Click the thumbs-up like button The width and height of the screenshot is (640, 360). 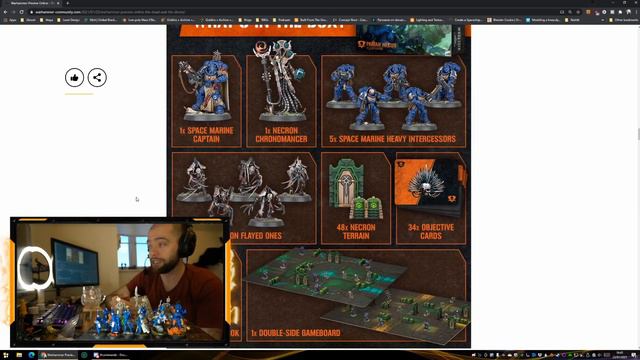pos(74,78)
